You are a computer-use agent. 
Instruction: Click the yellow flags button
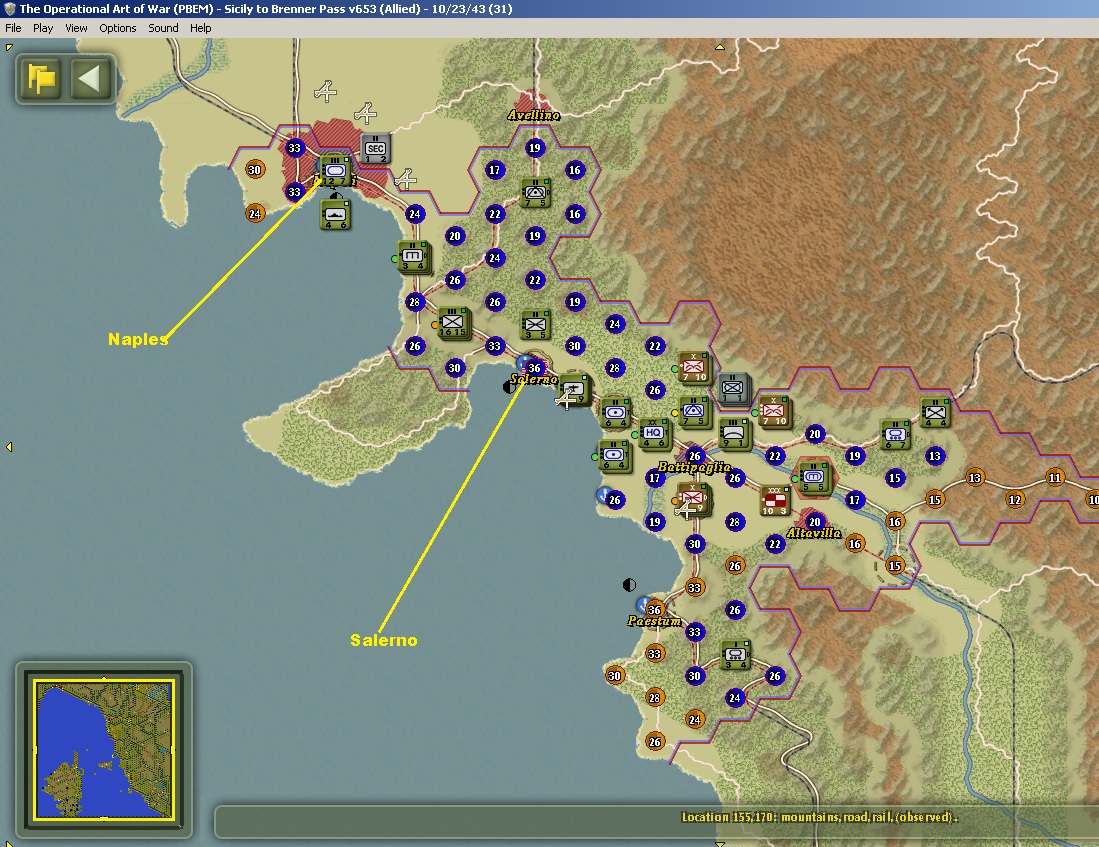42,79
